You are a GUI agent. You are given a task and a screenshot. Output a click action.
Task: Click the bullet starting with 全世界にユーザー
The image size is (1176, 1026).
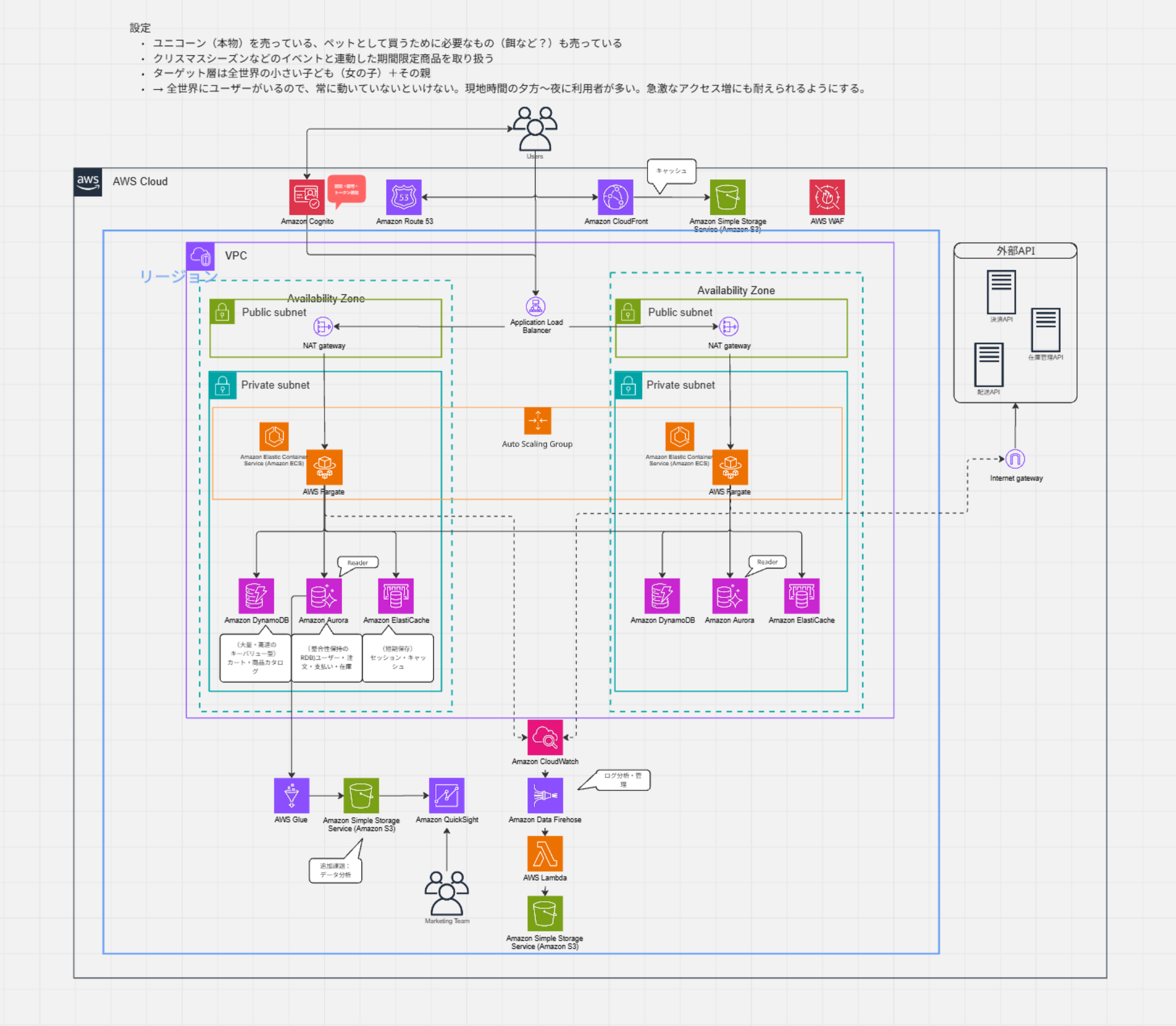coord(510,89)
